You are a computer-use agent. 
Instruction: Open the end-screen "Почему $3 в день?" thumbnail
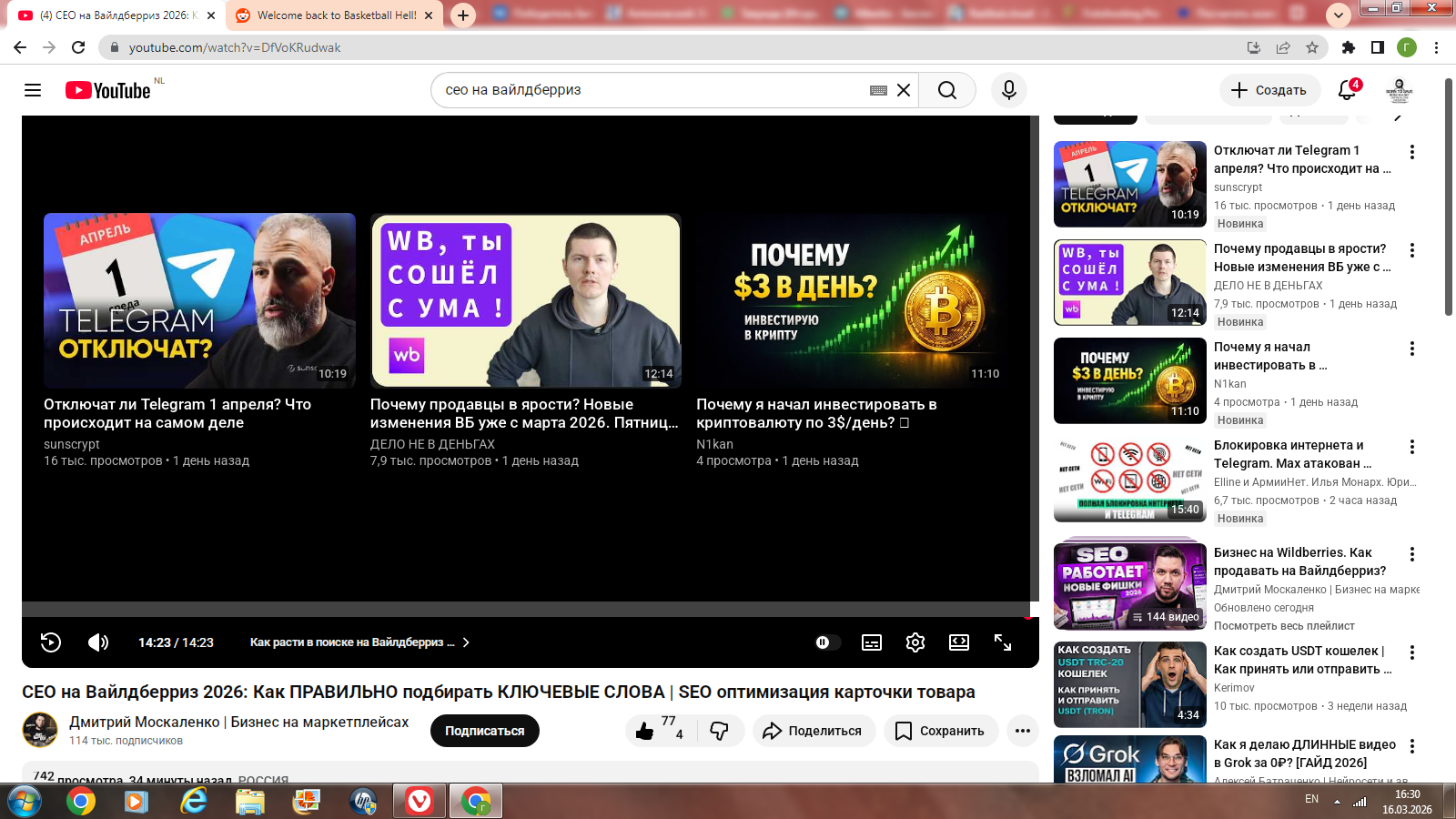pyautogui.click(x=852, y=300)
